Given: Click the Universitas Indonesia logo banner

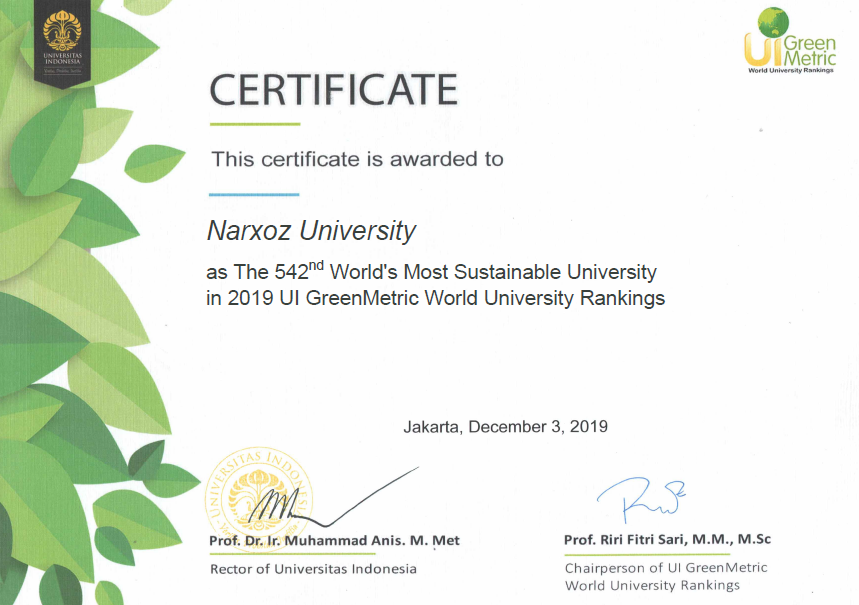Looking at the screenshot, I should pos(62,44).
